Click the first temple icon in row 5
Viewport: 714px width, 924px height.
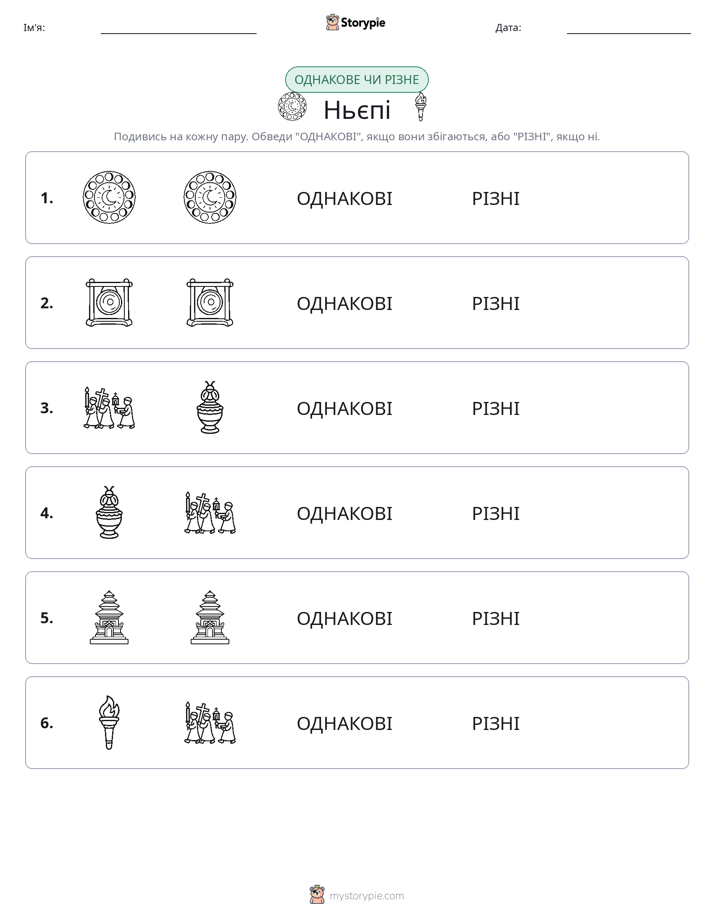coord(109,617)
